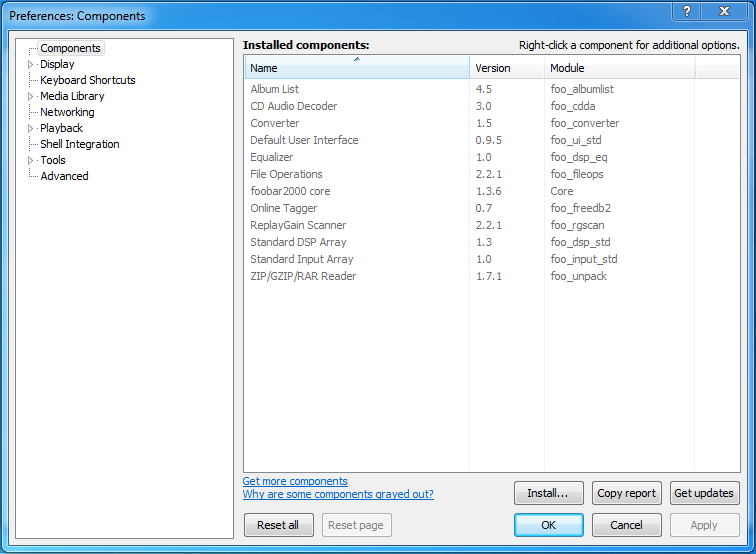Click the foo_dsp_eq module cell
Viewport: 756px width, 554px height.
click(x=579, y=157)
